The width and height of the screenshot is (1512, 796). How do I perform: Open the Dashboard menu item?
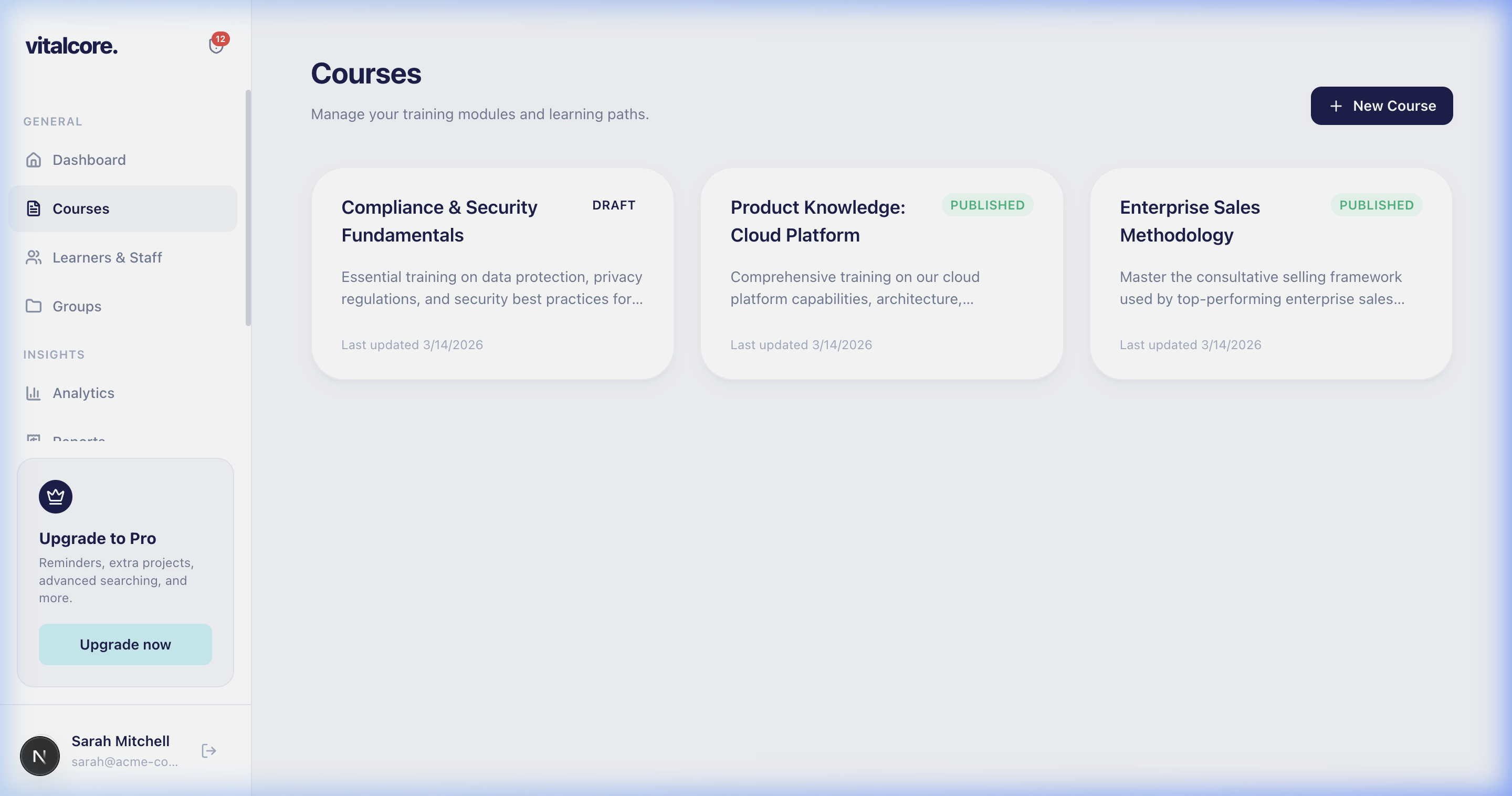[89, 160]
